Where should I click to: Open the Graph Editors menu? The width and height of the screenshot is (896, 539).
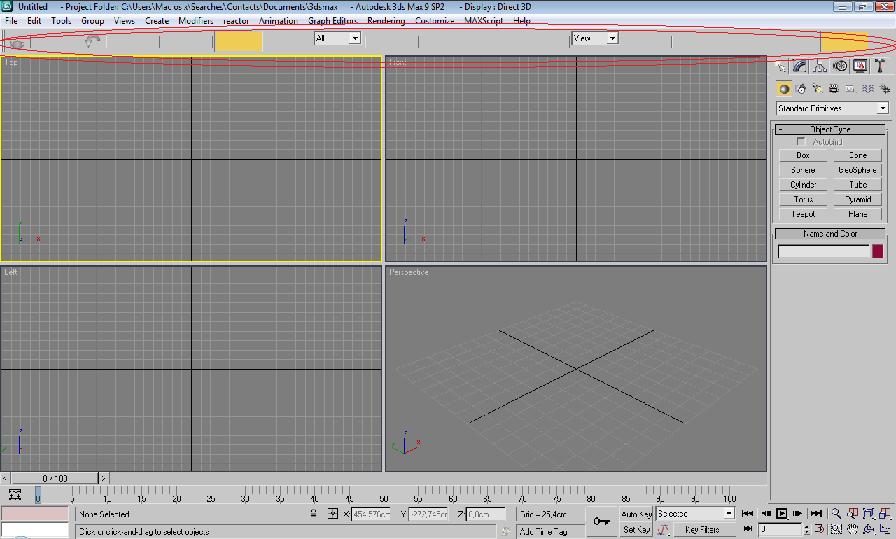(x=333, y=21)
